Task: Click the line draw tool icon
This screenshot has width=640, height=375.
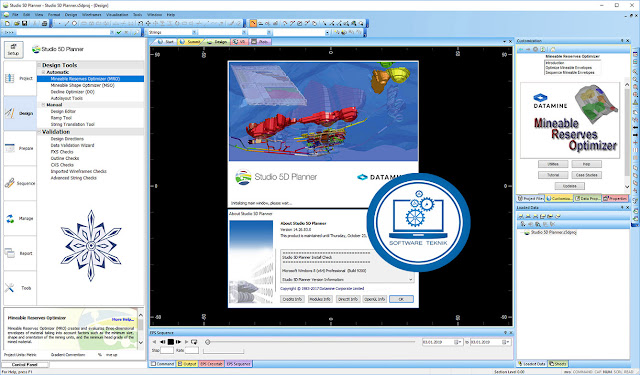Action: [x=67, y=24]
